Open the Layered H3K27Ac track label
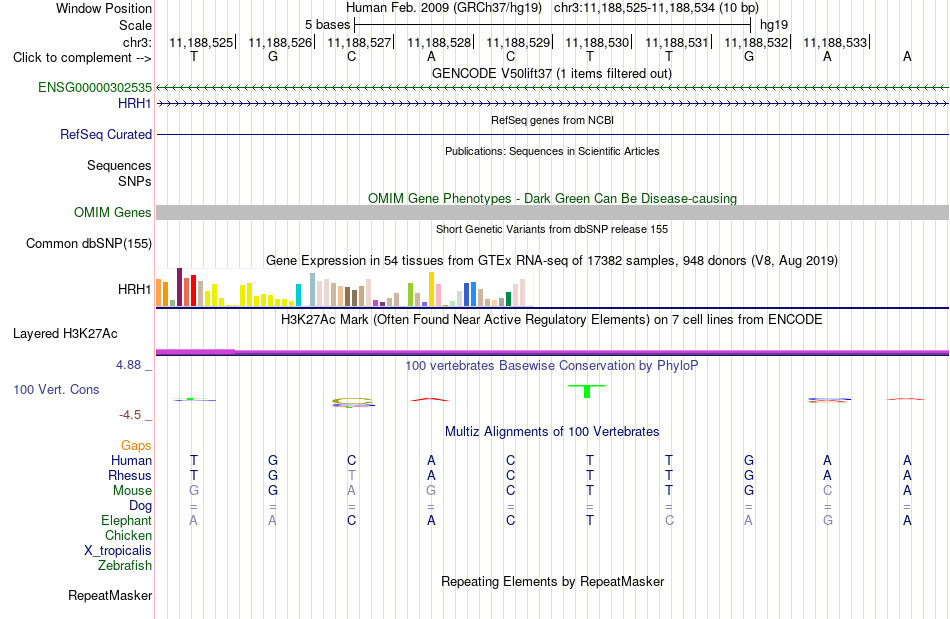Viewport: 950px width, 619px height. click(65, 334)
